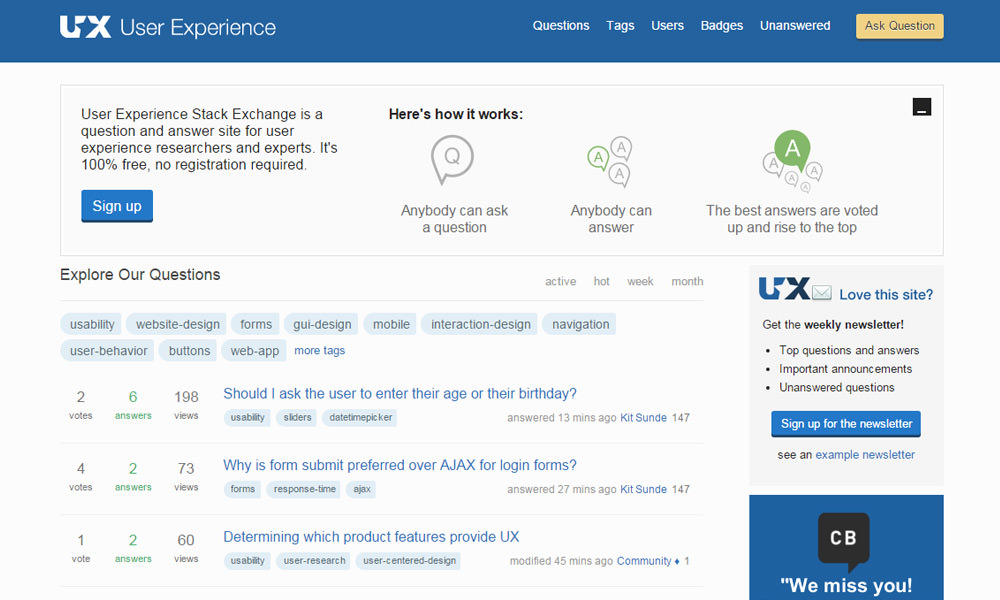Open question about age or birthday
Image resolution: width=1000 pixels, height=600 pixels.
pyautogui.click(x=400, y=393)
